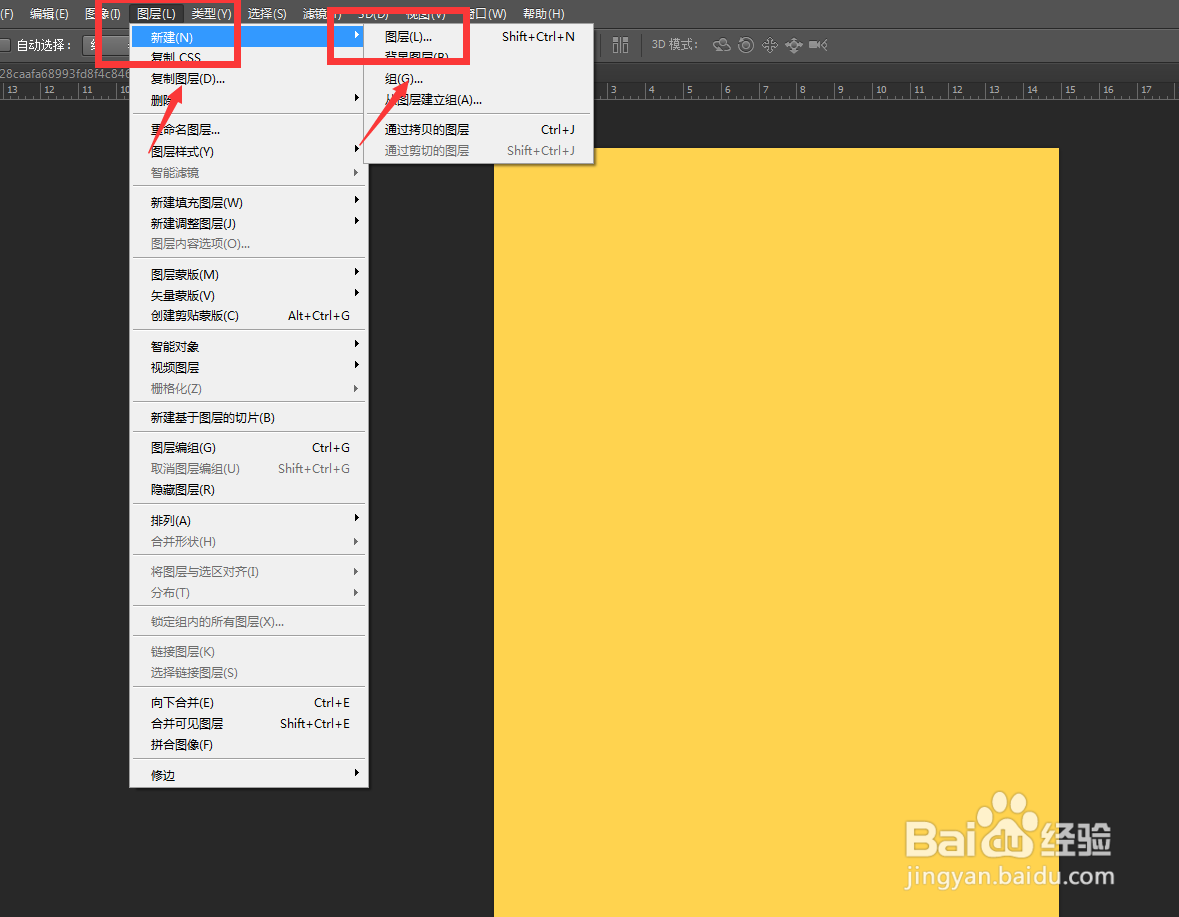Viewport: 1179px width, 917px height.
Task: Choose 合并可见图层 entry
Action: [248, 723]
